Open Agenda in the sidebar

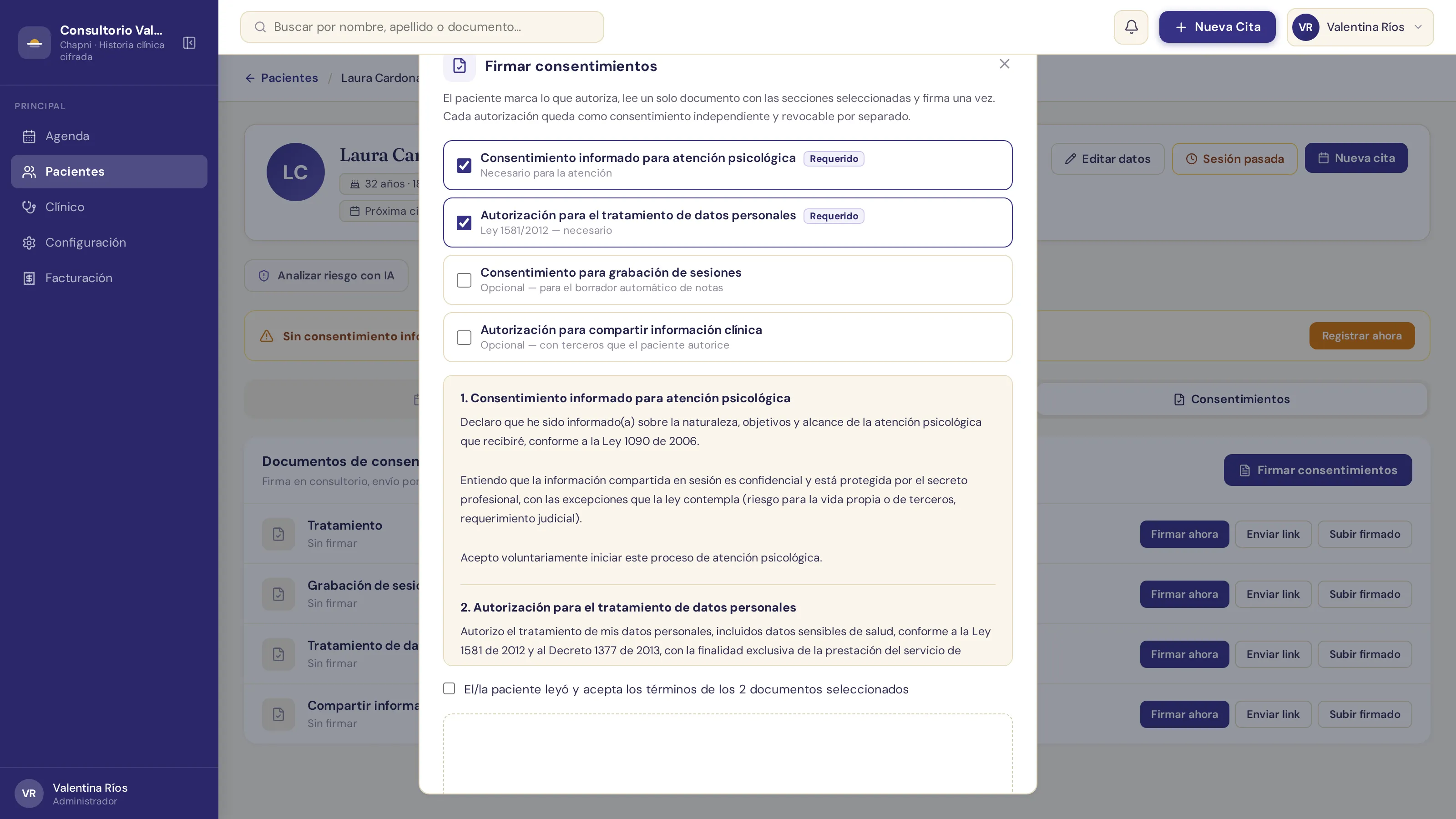click(109, 136)
